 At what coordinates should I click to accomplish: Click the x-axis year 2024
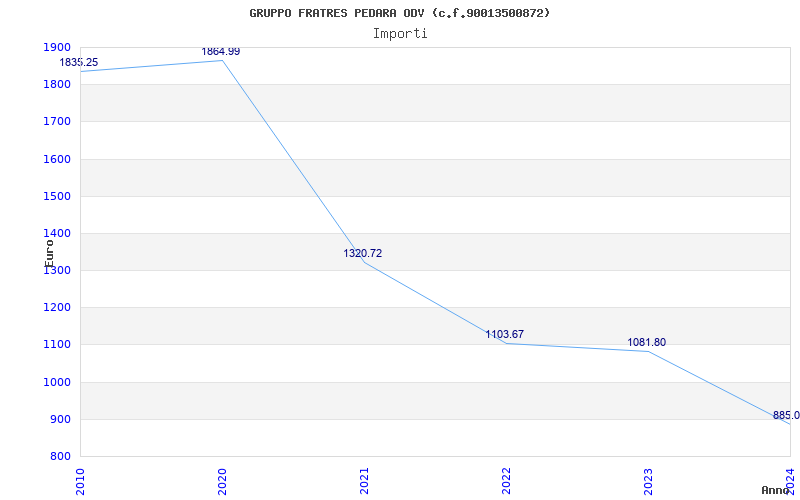pos(790,481)
